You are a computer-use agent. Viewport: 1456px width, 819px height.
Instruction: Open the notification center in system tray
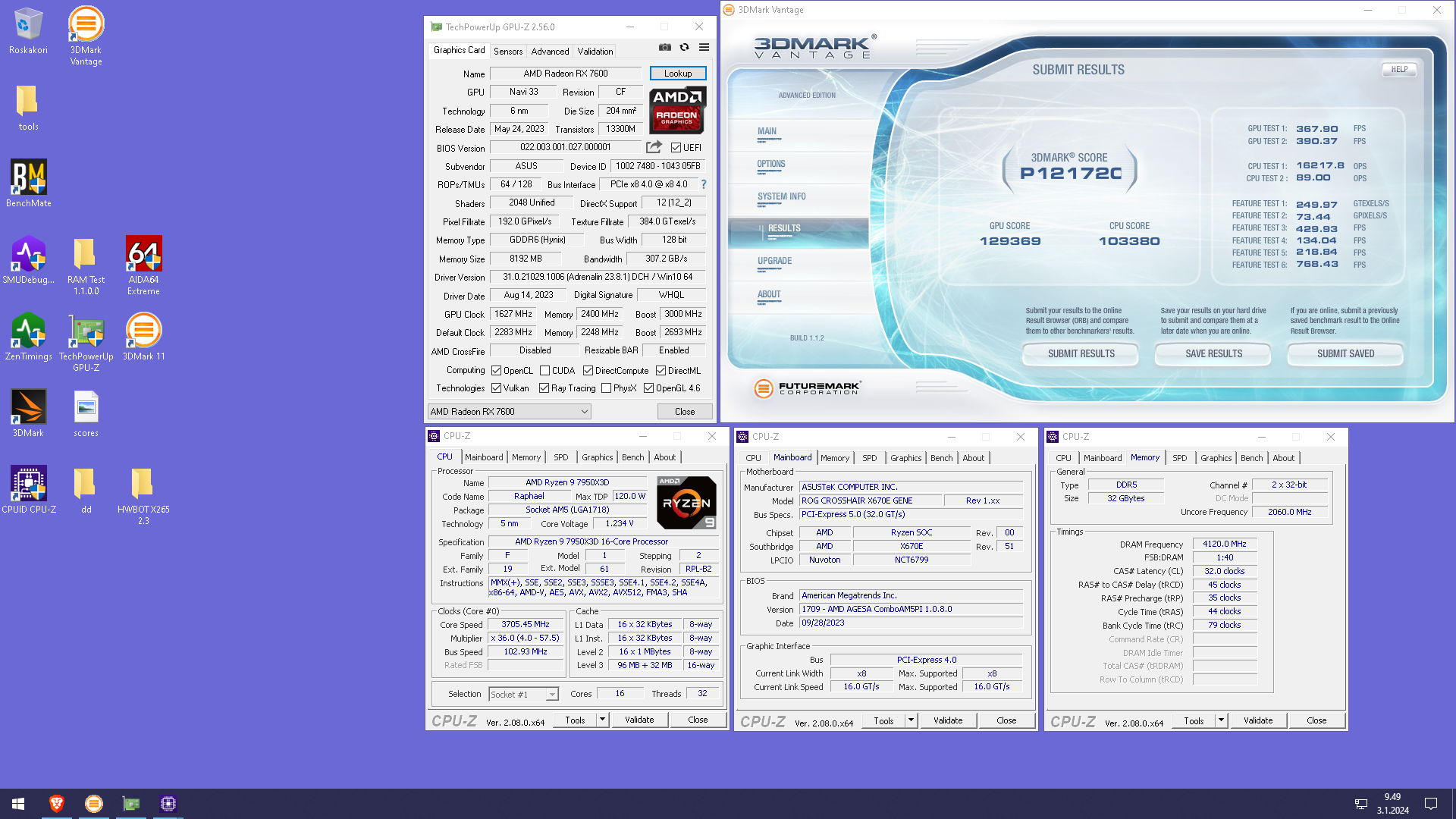click(1431, 804)
